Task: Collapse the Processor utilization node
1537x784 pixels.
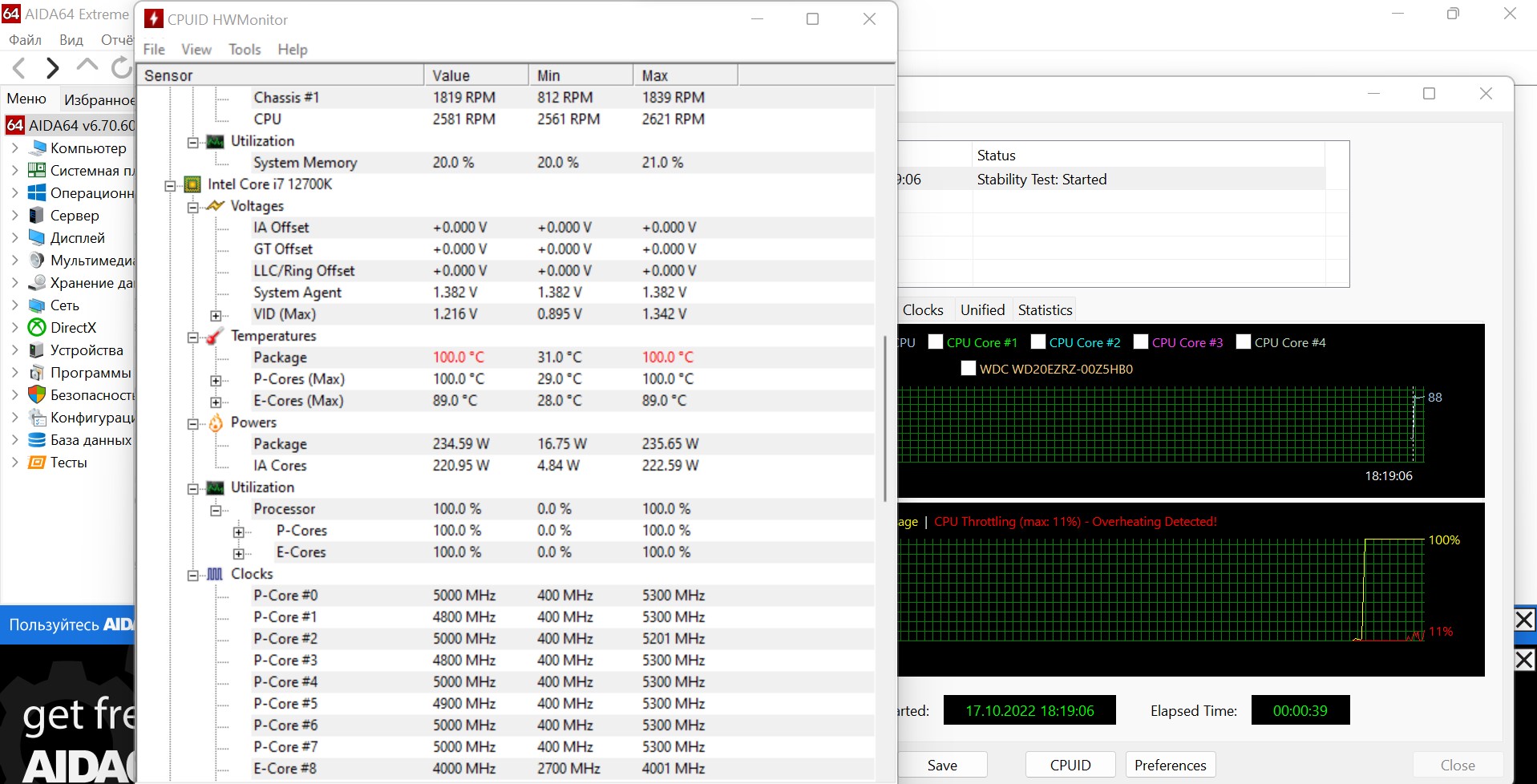Action: click(x=216, y=510)
